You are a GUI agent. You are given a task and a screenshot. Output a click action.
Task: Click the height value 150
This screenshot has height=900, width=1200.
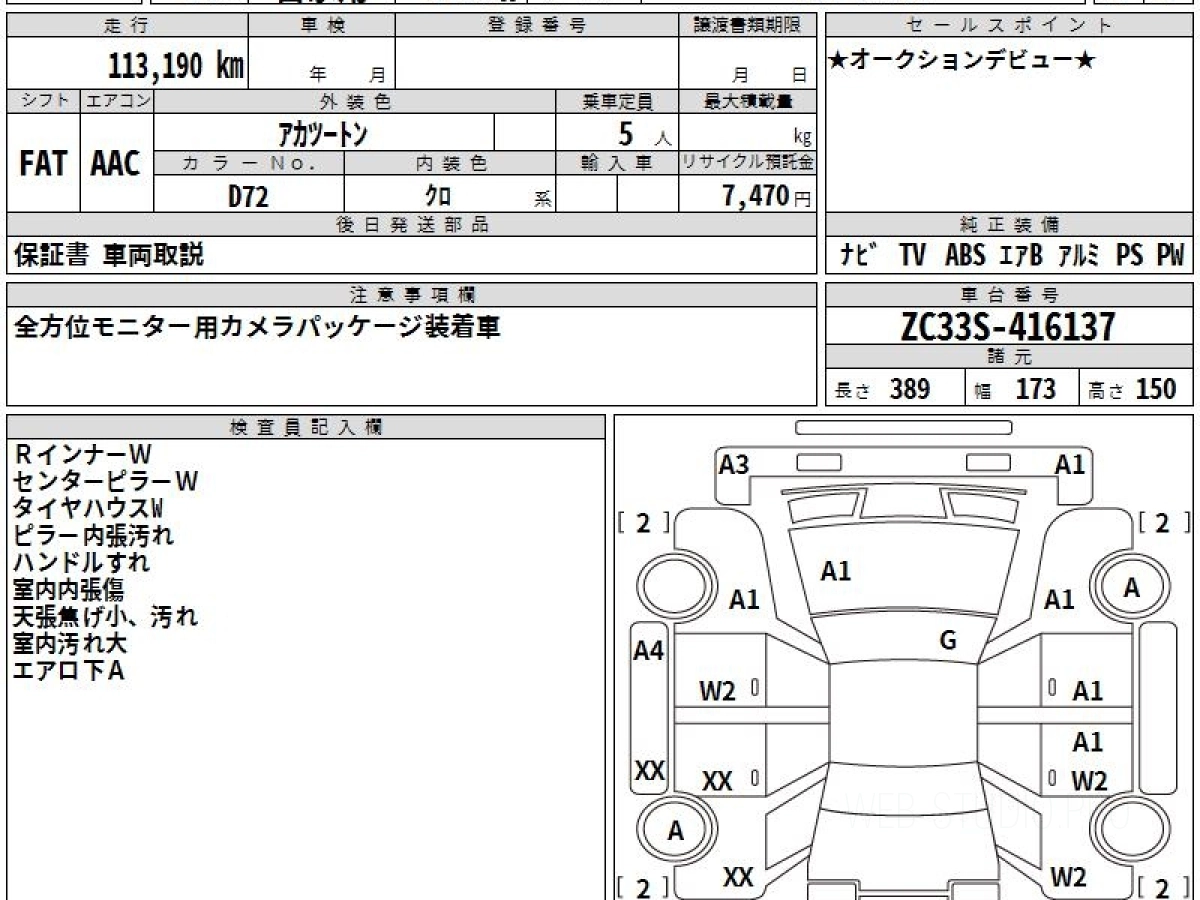[x=1156, y=389]
